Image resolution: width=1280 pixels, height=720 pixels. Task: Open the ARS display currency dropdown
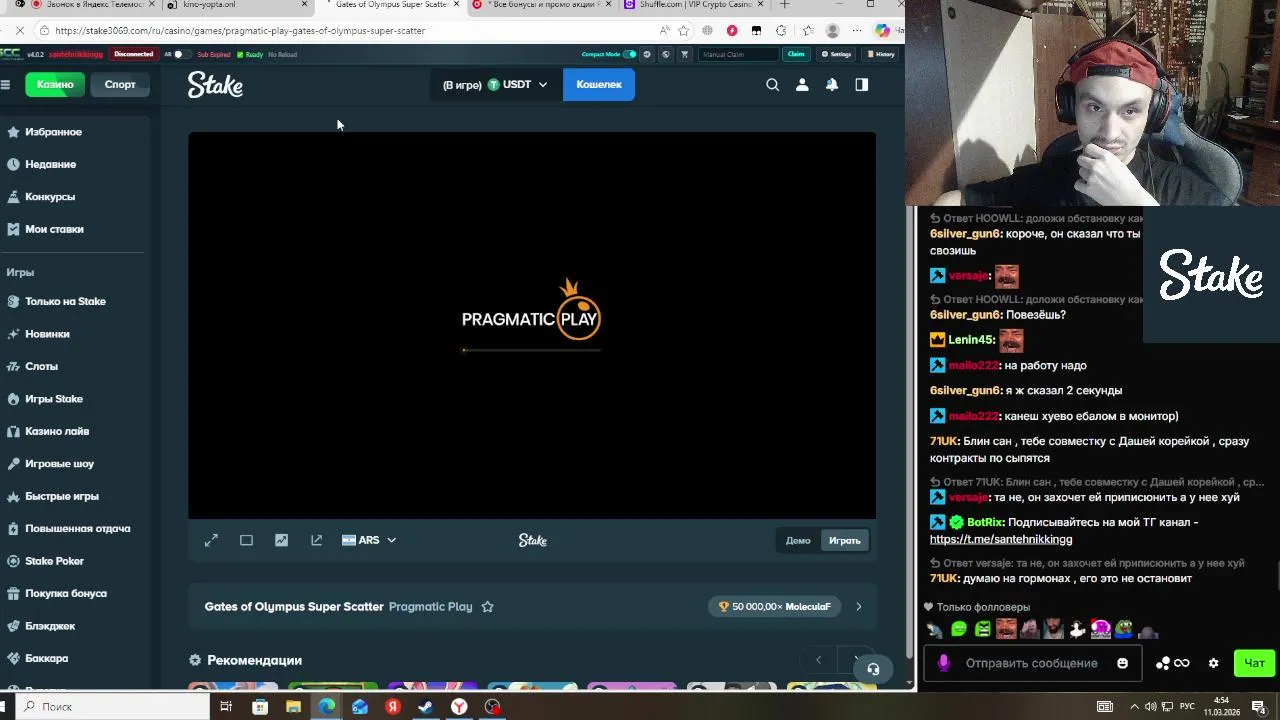coord(369,540)
